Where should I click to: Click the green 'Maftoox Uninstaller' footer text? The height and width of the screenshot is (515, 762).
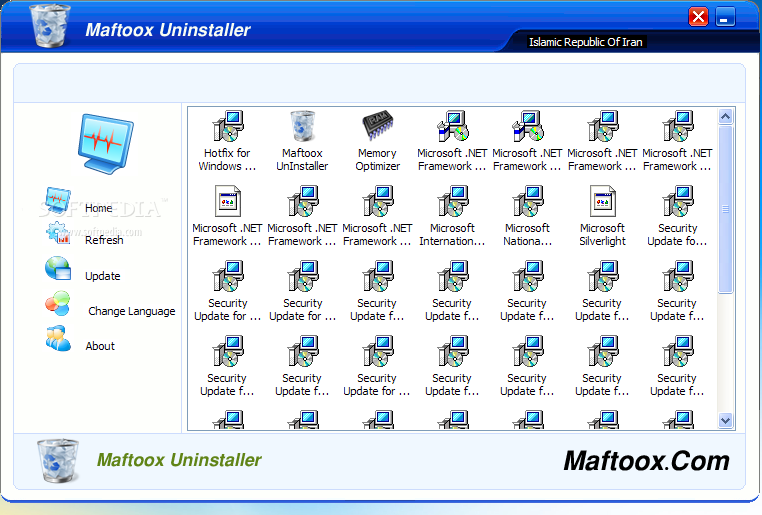179,460
